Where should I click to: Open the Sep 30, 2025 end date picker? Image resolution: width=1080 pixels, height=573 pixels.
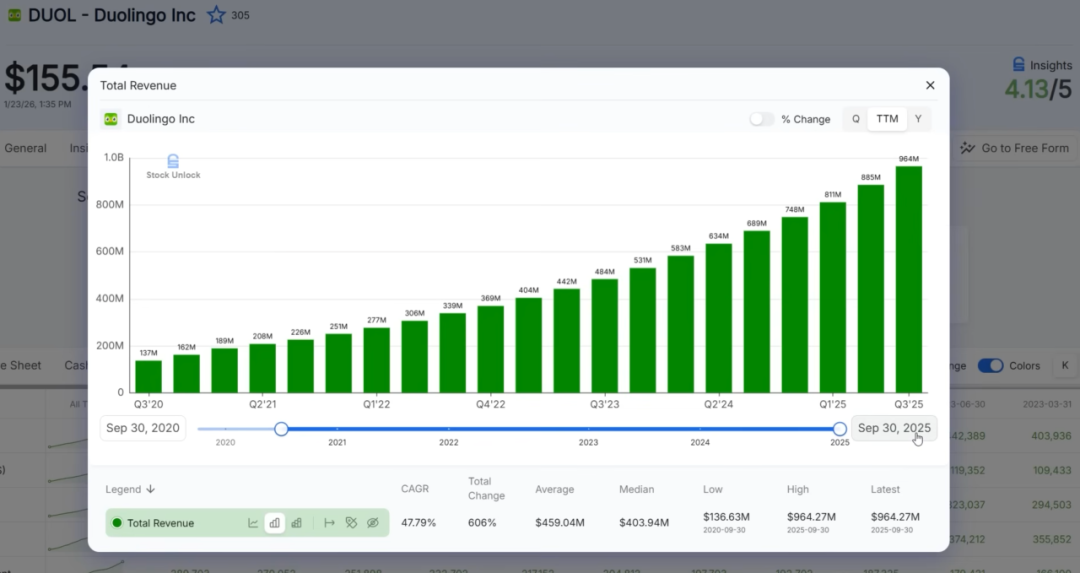[894, 428]
